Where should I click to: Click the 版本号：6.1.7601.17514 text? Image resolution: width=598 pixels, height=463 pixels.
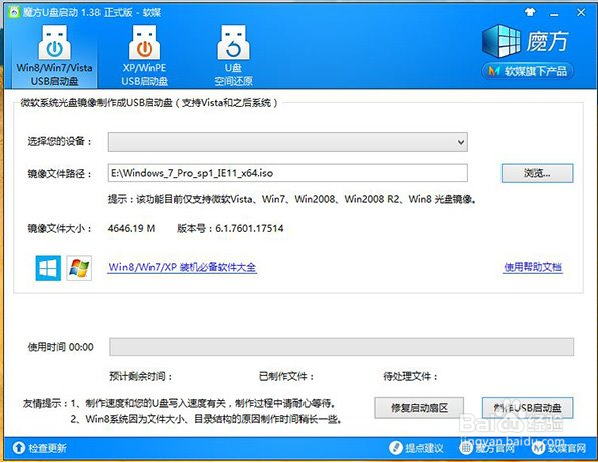(x=230, y=228)
